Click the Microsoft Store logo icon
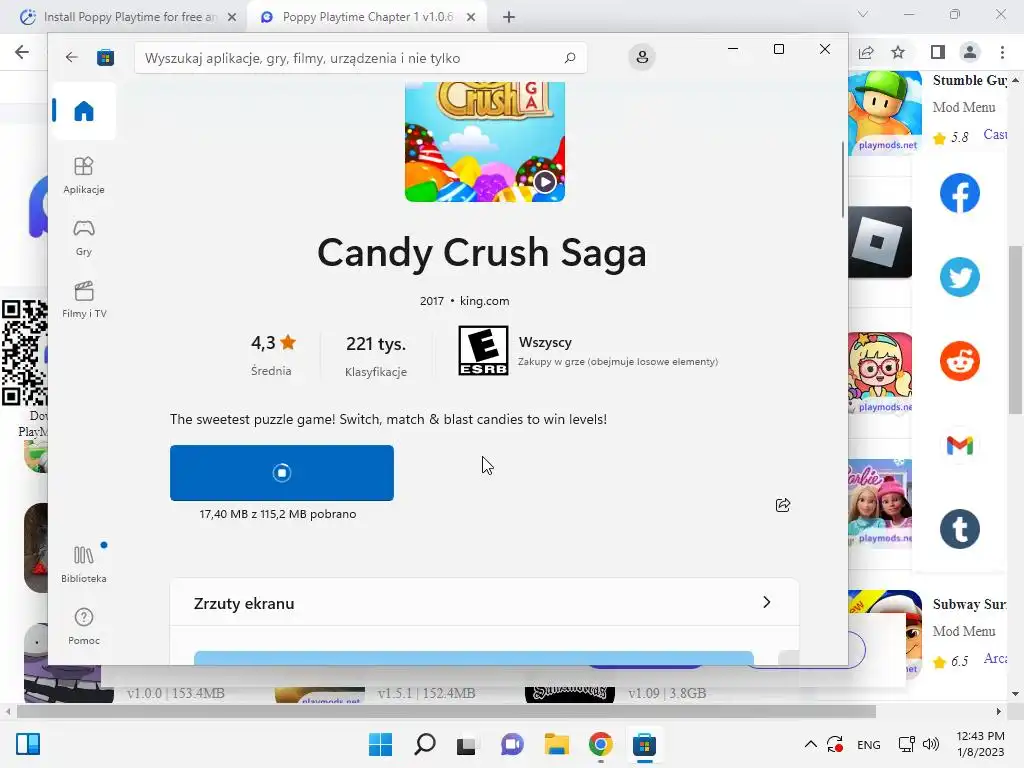This screenshot has width=1024, height=768. click(x=105, y=57)
